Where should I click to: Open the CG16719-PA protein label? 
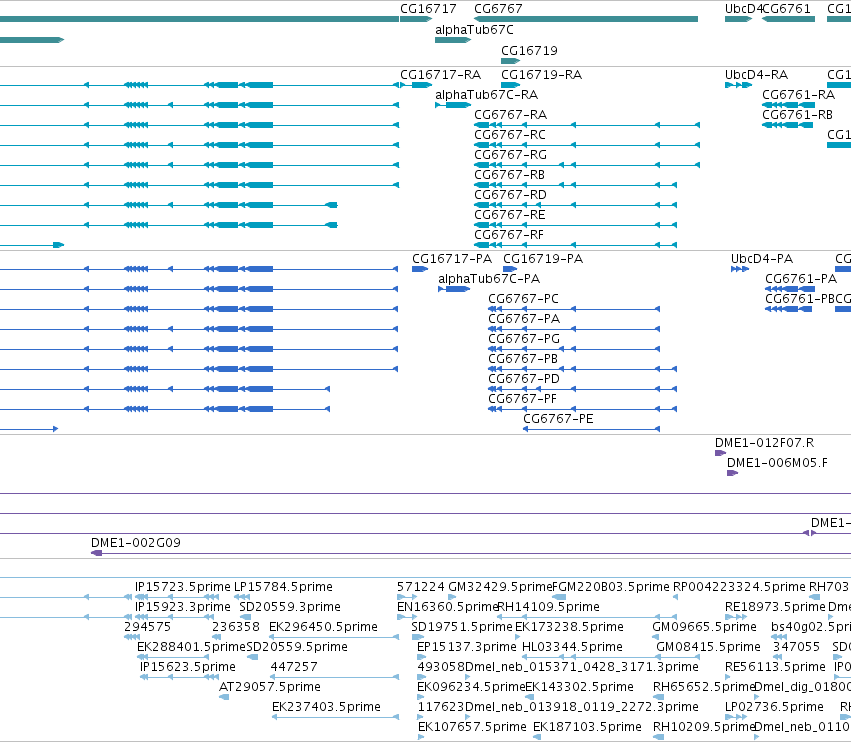coord(543,258)
